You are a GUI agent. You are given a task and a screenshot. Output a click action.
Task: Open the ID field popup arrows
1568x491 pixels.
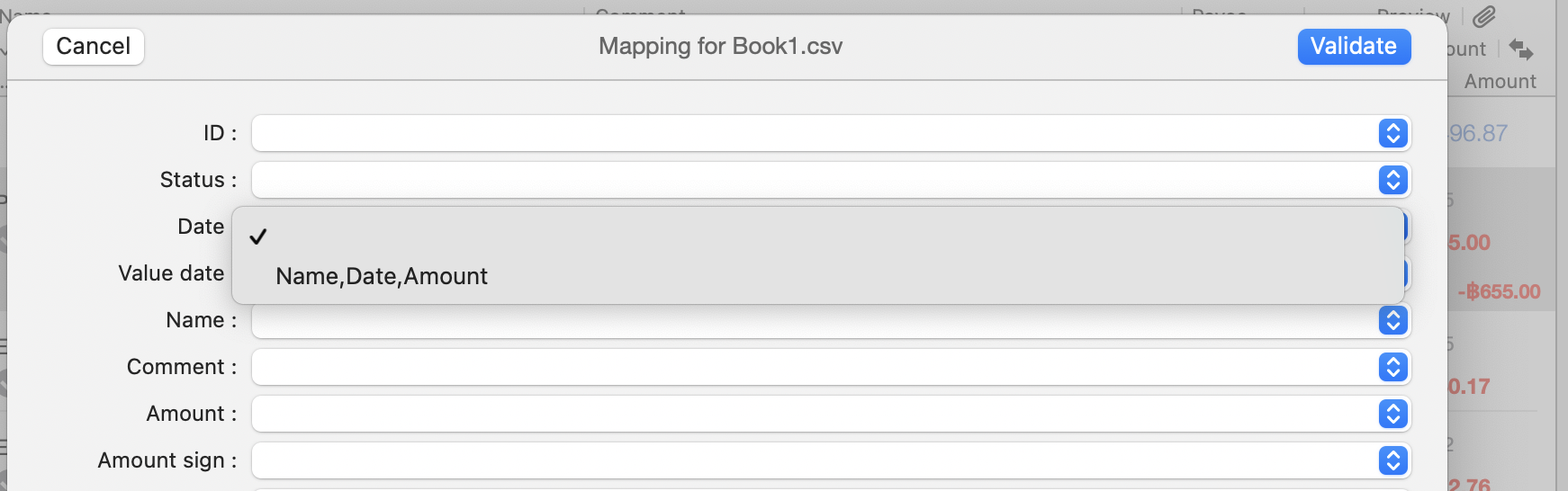click(1392, 133)
